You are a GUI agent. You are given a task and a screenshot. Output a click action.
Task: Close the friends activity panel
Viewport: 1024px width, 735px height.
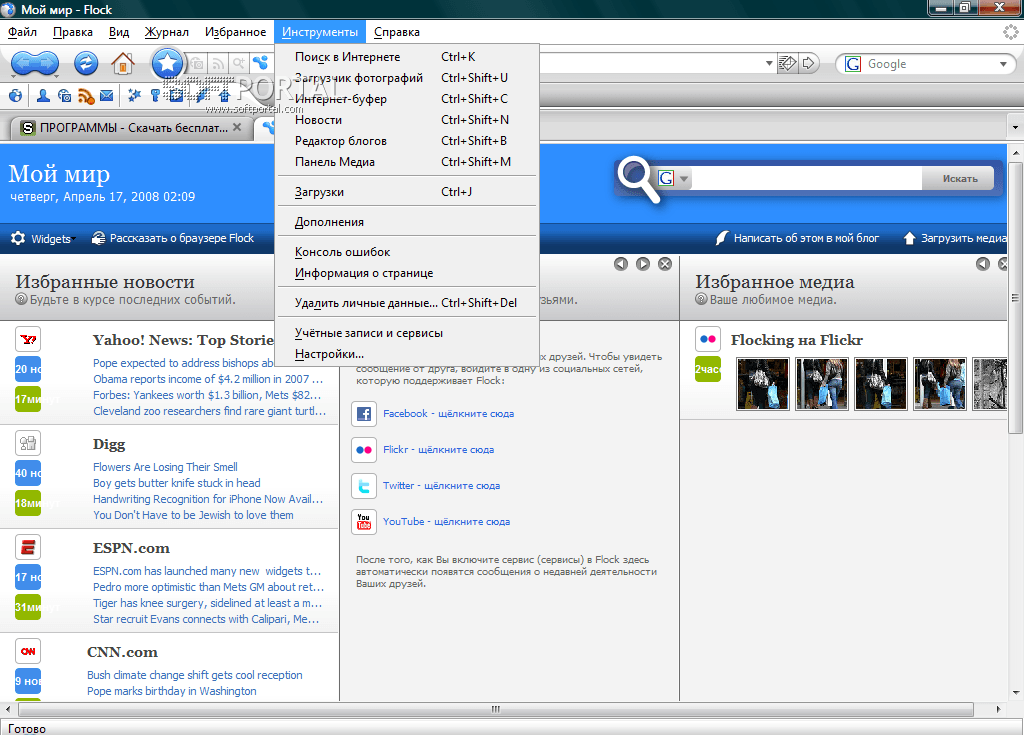[665, 264]
